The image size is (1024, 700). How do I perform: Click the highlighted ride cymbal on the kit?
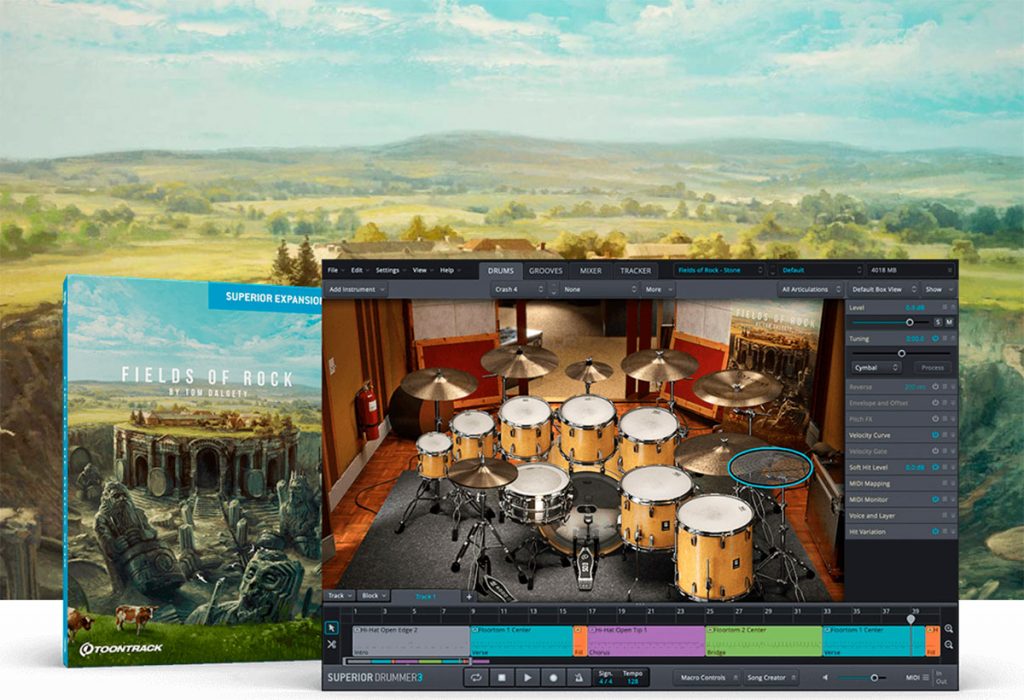point(770,467)
